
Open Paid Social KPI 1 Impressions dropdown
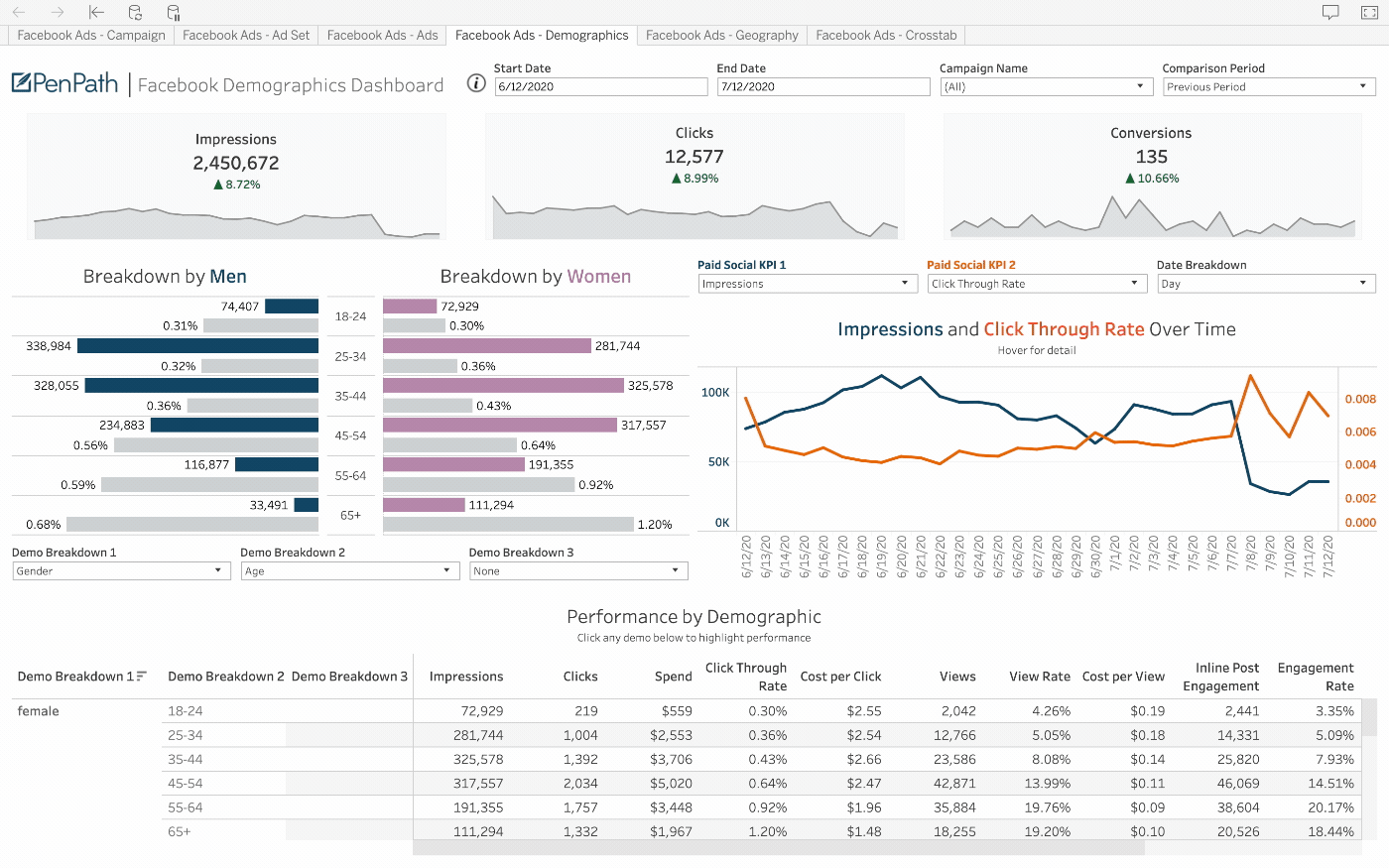[806, 284]
